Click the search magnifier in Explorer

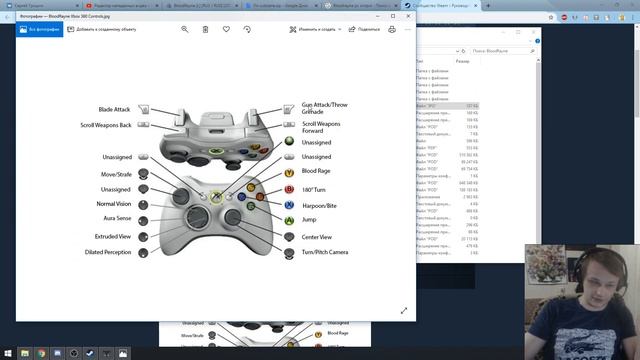click(x=532, y=51)
